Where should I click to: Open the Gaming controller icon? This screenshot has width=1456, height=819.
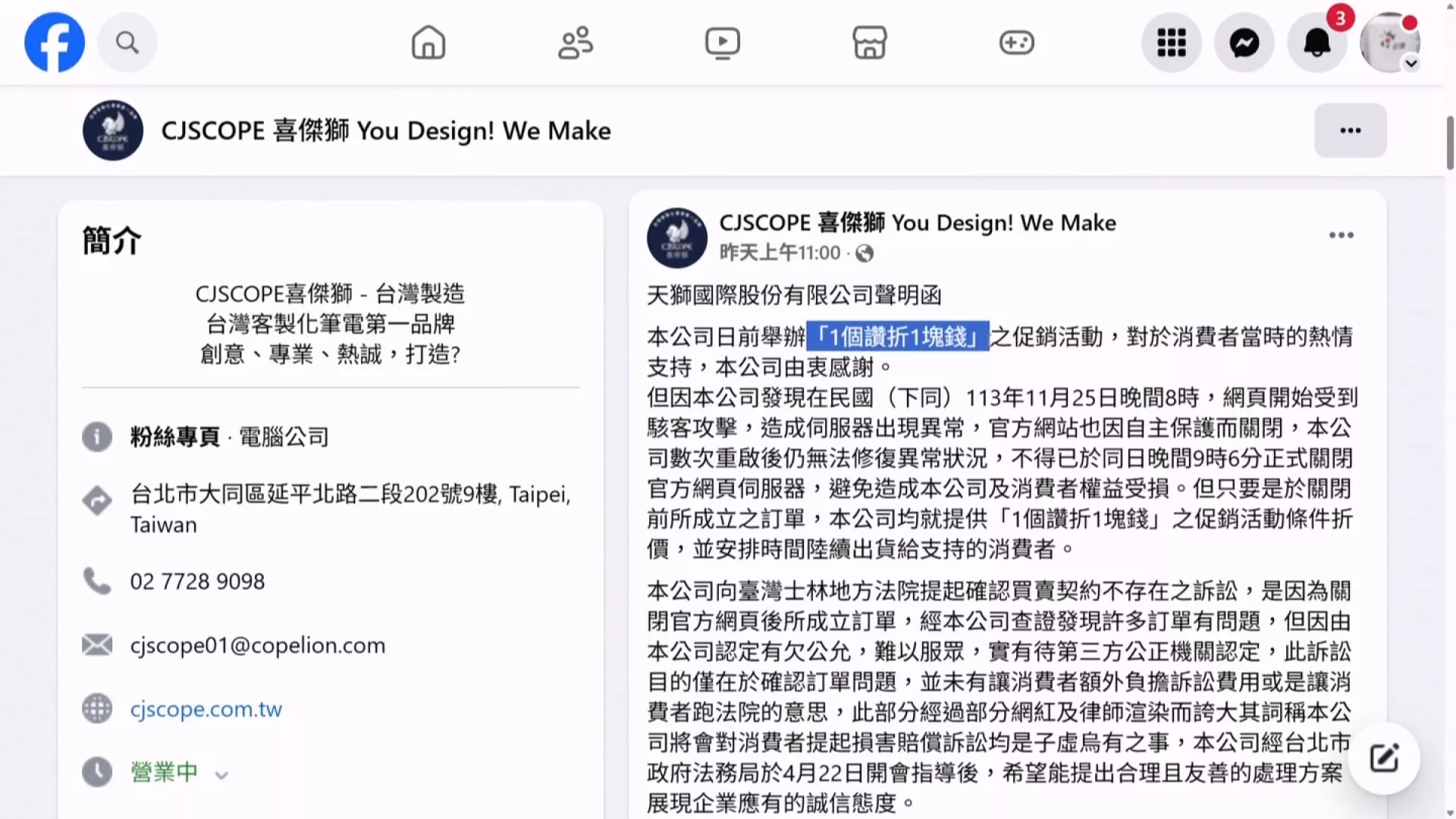[x=1017, y=42]
